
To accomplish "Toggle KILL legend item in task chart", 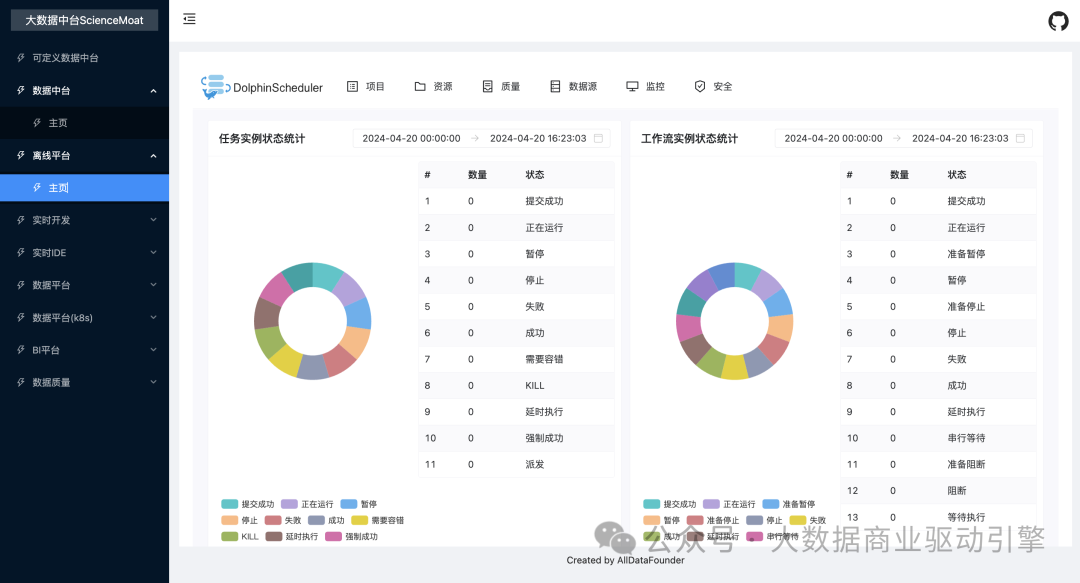I will (x=240, y=536).
